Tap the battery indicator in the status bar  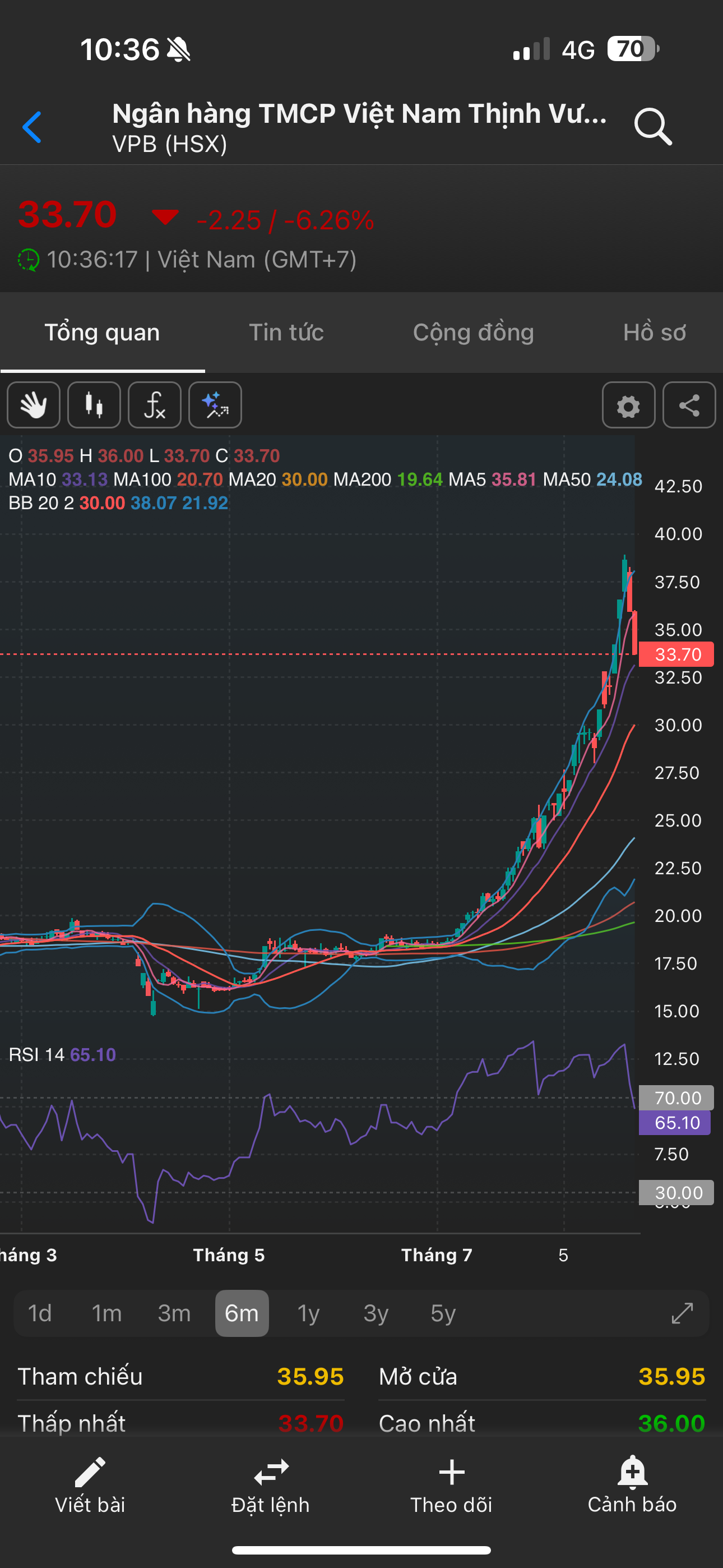click(633, 49)
